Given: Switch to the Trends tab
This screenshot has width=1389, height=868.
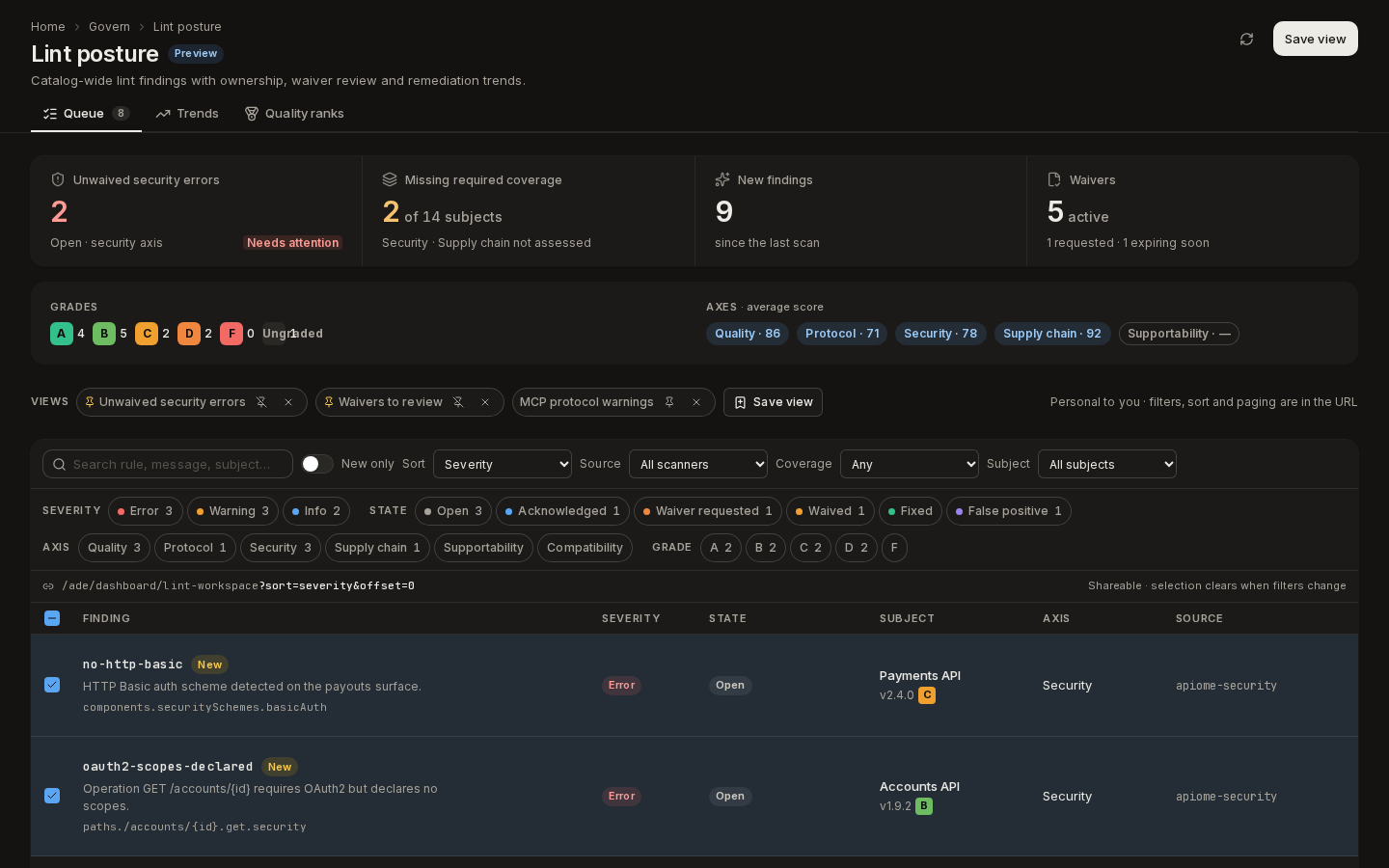Looking at the screenshot, I should click(187, 114).
